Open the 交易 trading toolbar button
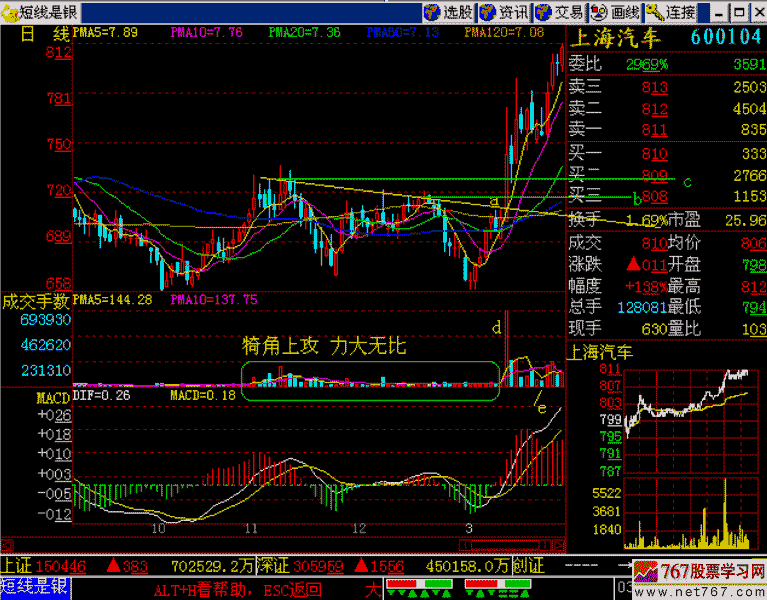Image resolution: width=767 pixels, height=600 pixels. 559,12
